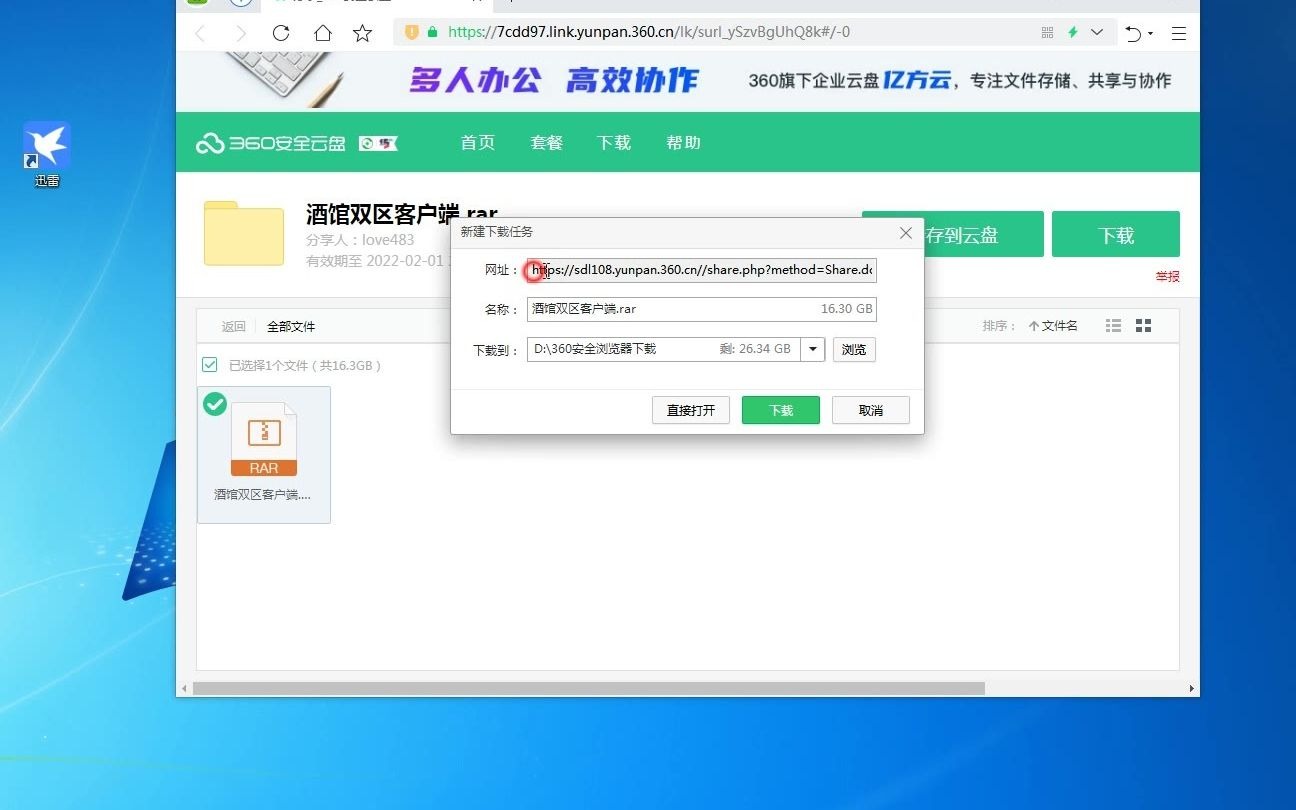Click the green 下载 button in the dialog

[x=781, y=410]
